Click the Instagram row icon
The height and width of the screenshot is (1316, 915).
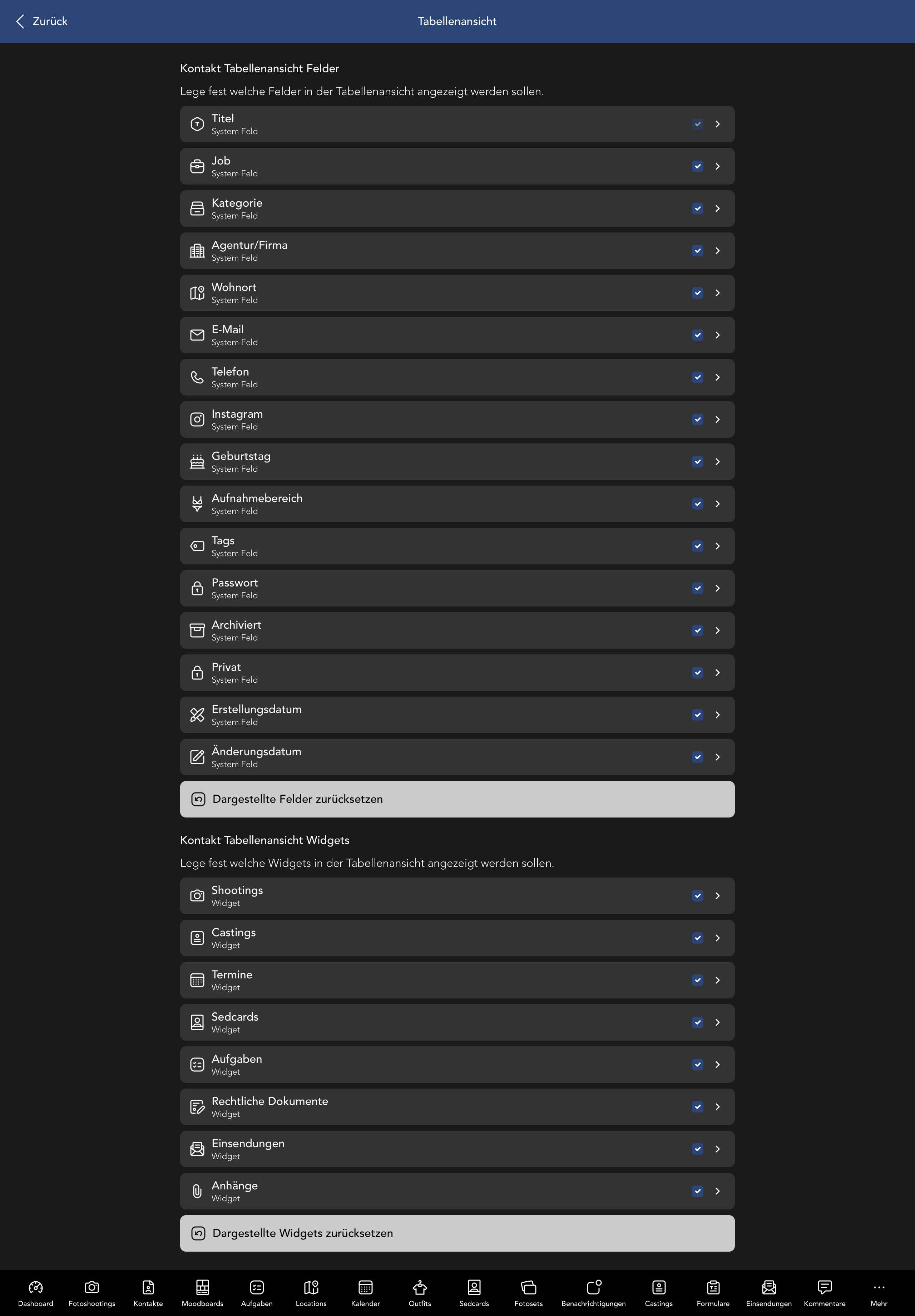pyautogui.click(x=197, y=419)
